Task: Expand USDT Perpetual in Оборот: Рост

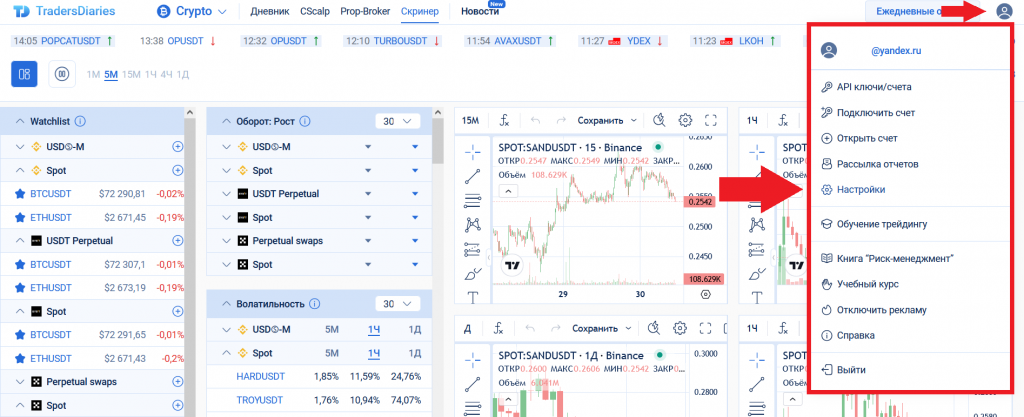Action: pos(226,194)
